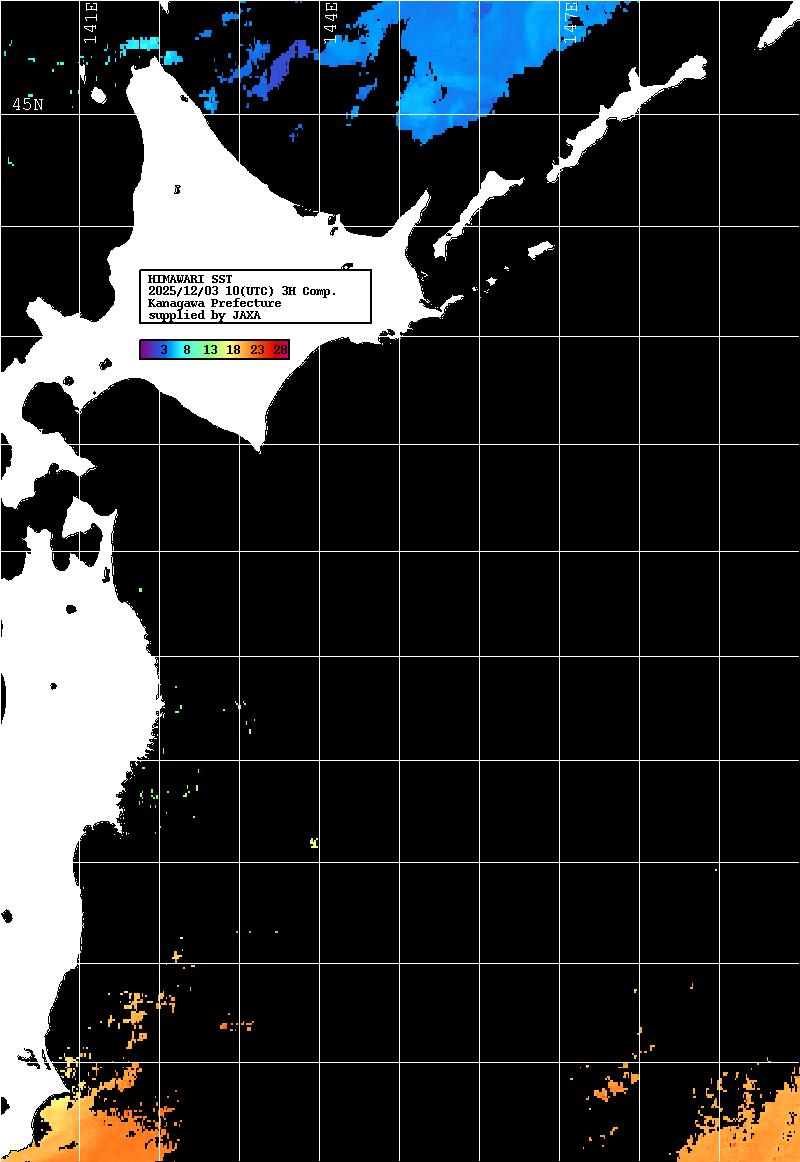The width and height of the screenshot is (800, 1162).
Task: Click the small yellow-green SST pixel cluster
Action: click(x=314, y=843)
